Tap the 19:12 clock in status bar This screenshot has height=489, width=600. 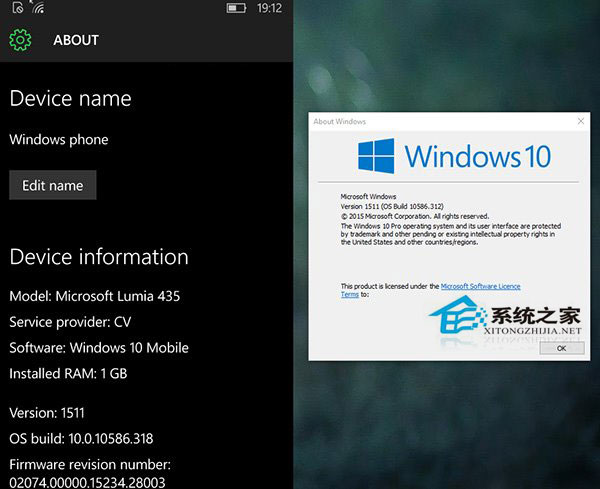[x=269, y=8]
